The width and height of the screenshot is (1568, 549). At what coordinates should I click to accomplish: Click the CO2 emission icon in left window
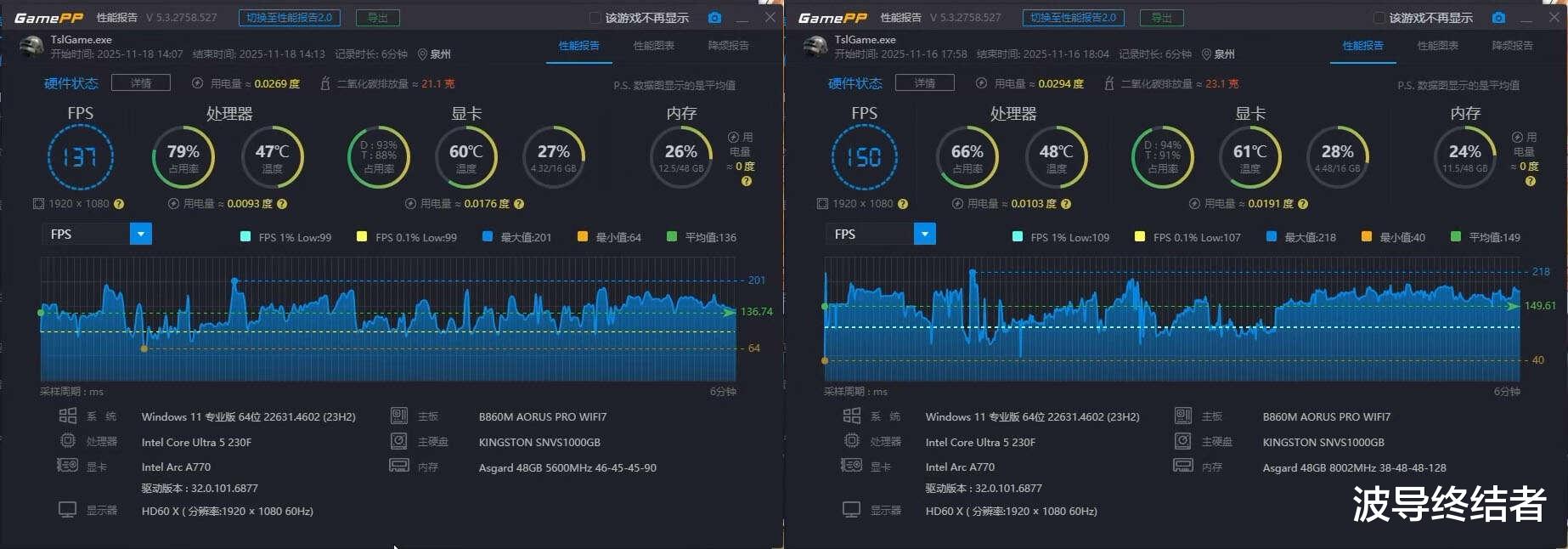324,83
